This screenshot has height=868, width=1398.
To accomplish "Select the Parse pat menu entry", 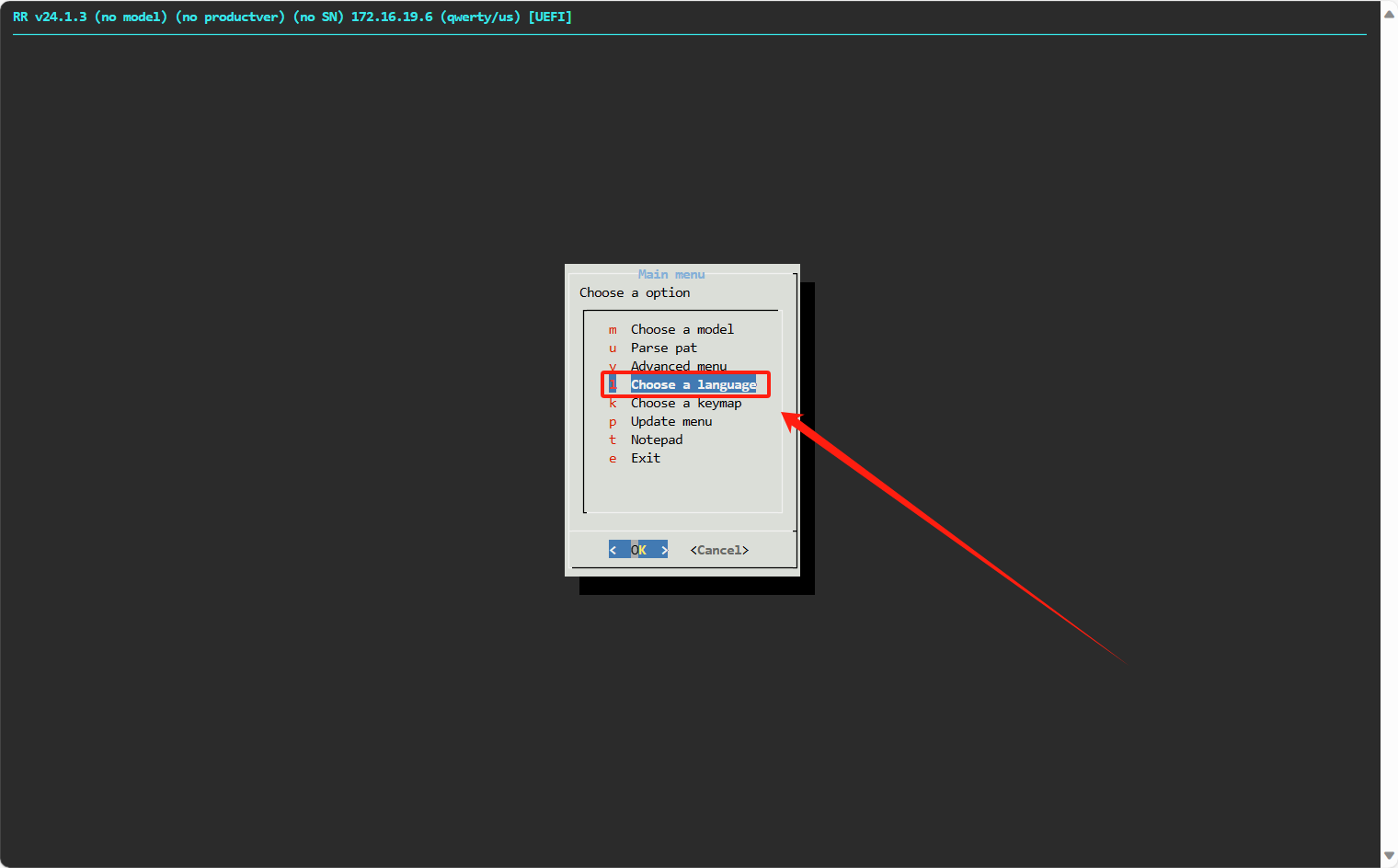I will click(x=663, y=348).
